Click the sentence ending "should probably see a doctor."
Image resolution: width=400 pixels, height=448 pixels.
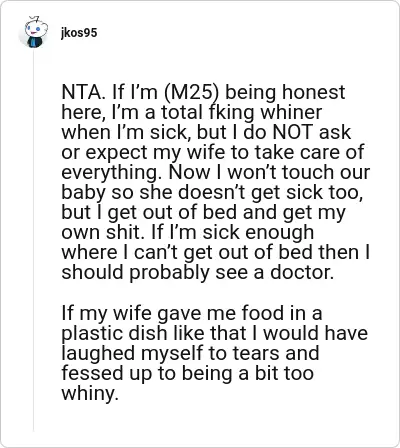pyautogui.click(x=197, y=272)
